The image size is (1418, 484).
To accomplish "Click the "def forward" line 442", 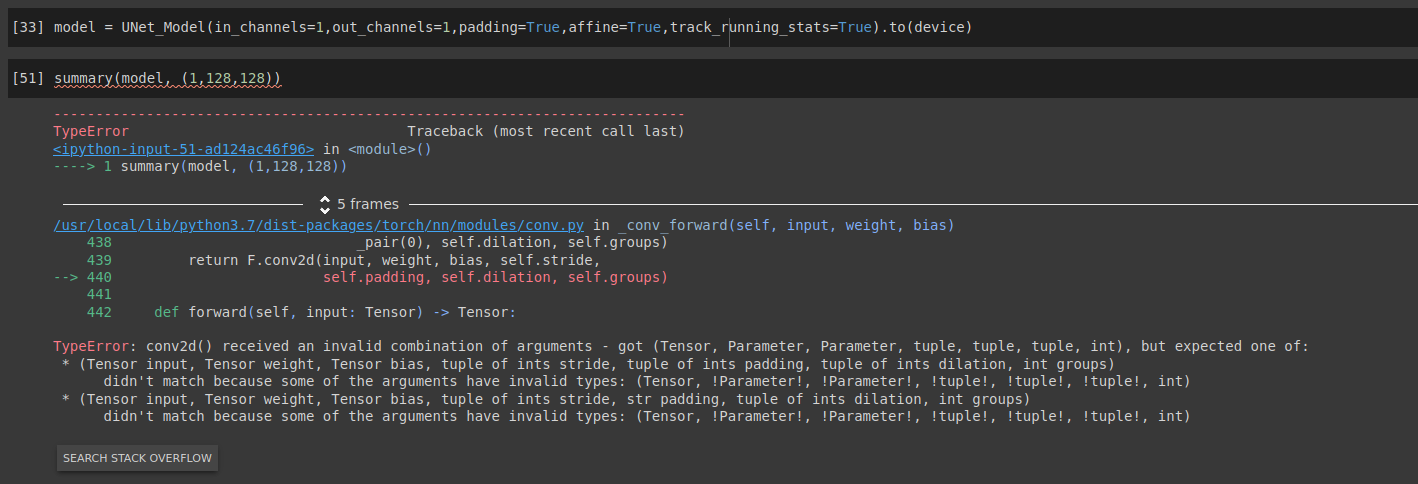I will click(x=335, y=312).
